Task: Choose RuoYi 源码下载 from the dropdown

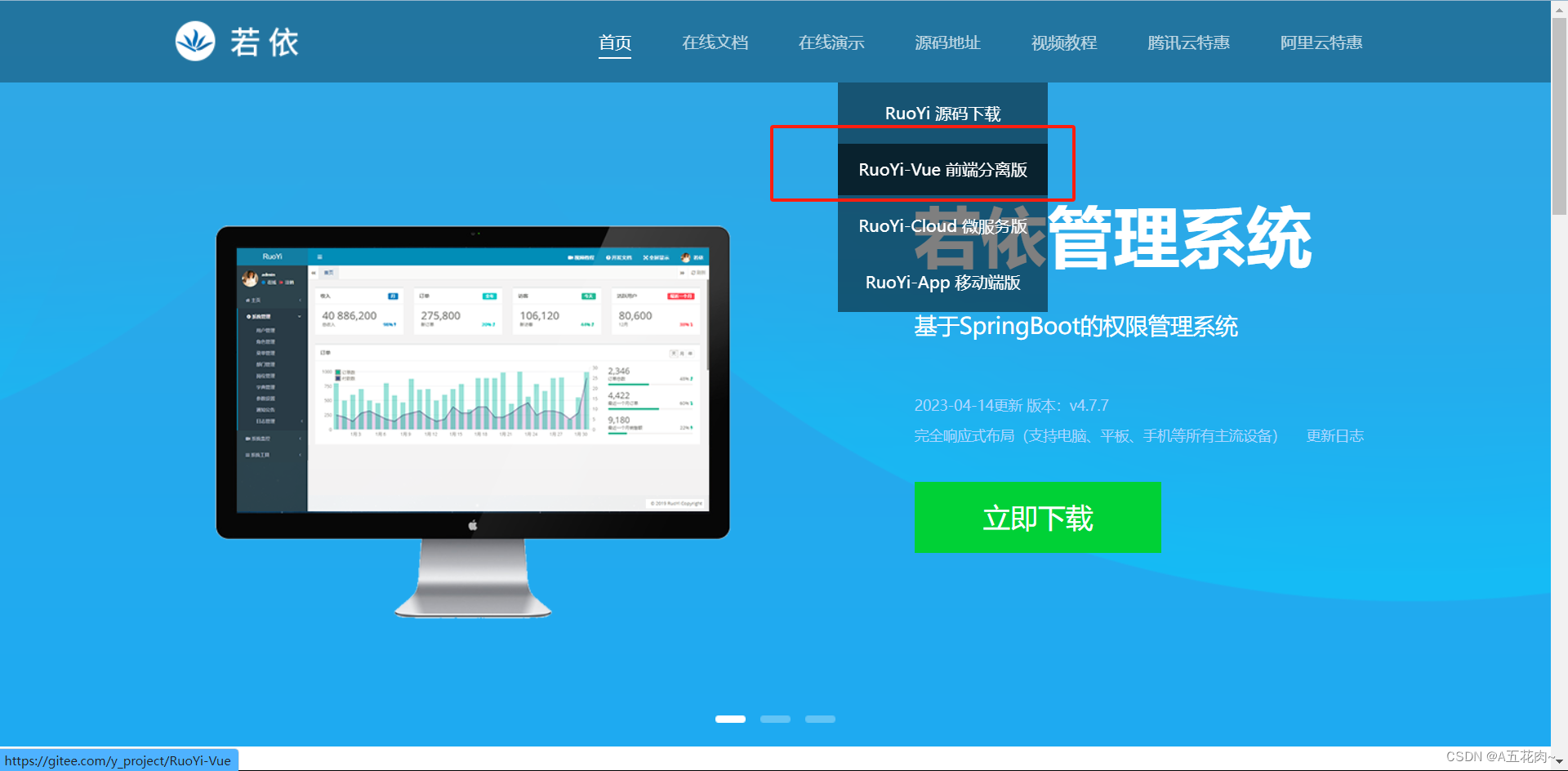Action: (942, 114)
